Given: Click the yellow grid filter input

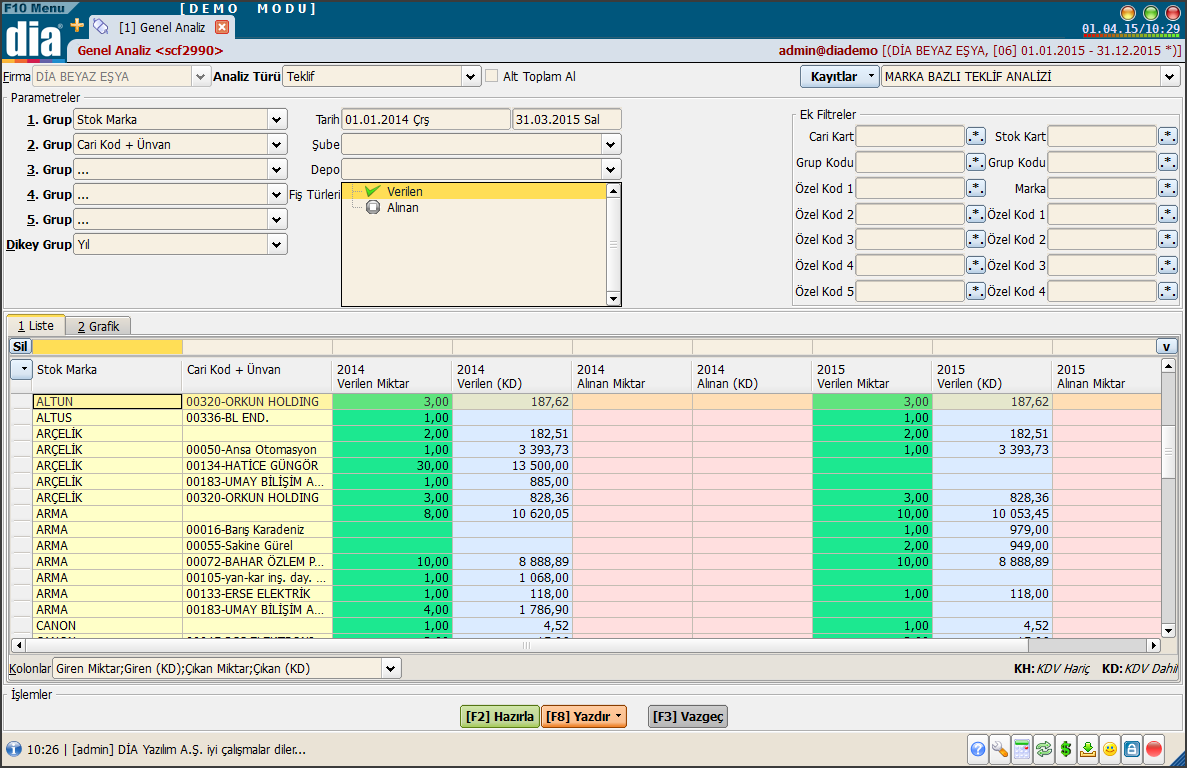Looking at the screenshot, I should click(x=107, y=347).
